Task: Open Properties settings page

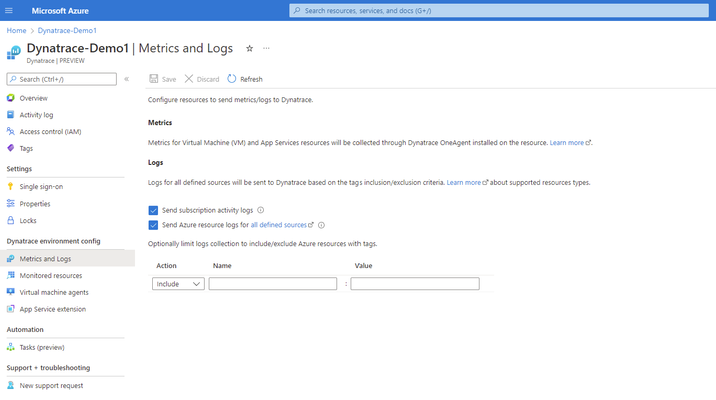Action: click(35, 204)
